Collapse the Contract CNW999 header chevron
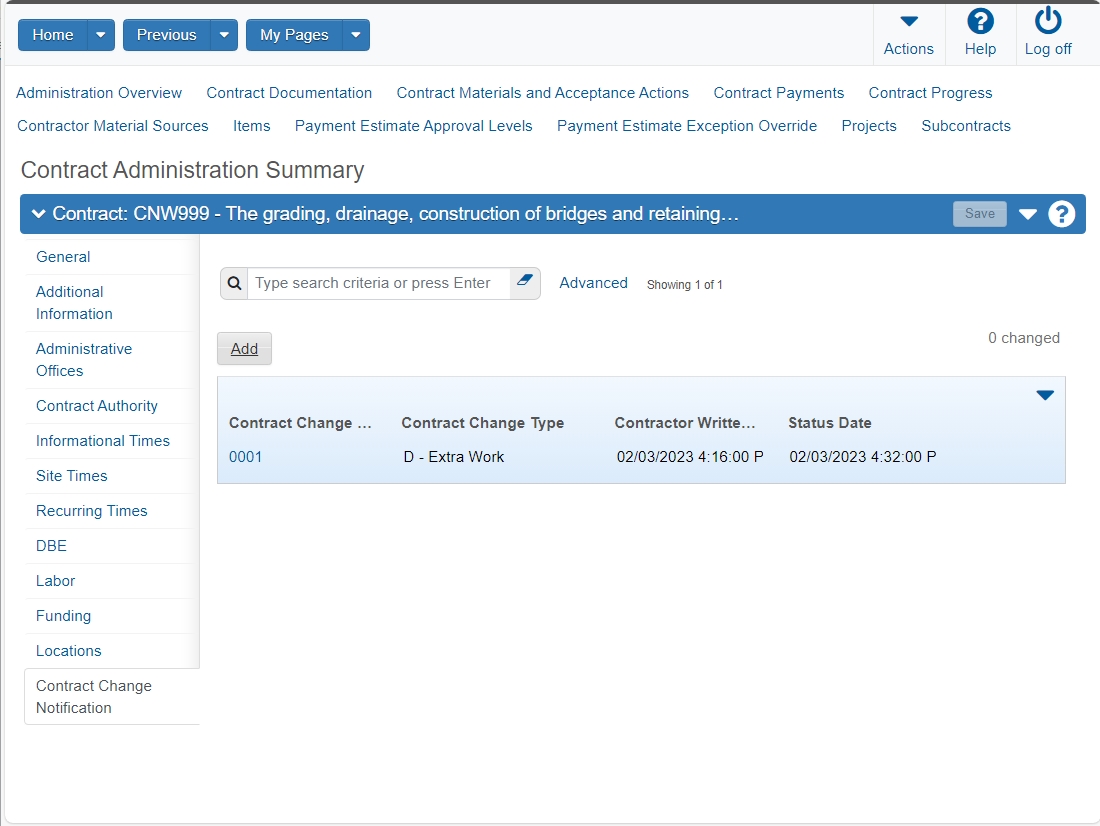This screenshot has height=826, width=1100. click(39, 214)
